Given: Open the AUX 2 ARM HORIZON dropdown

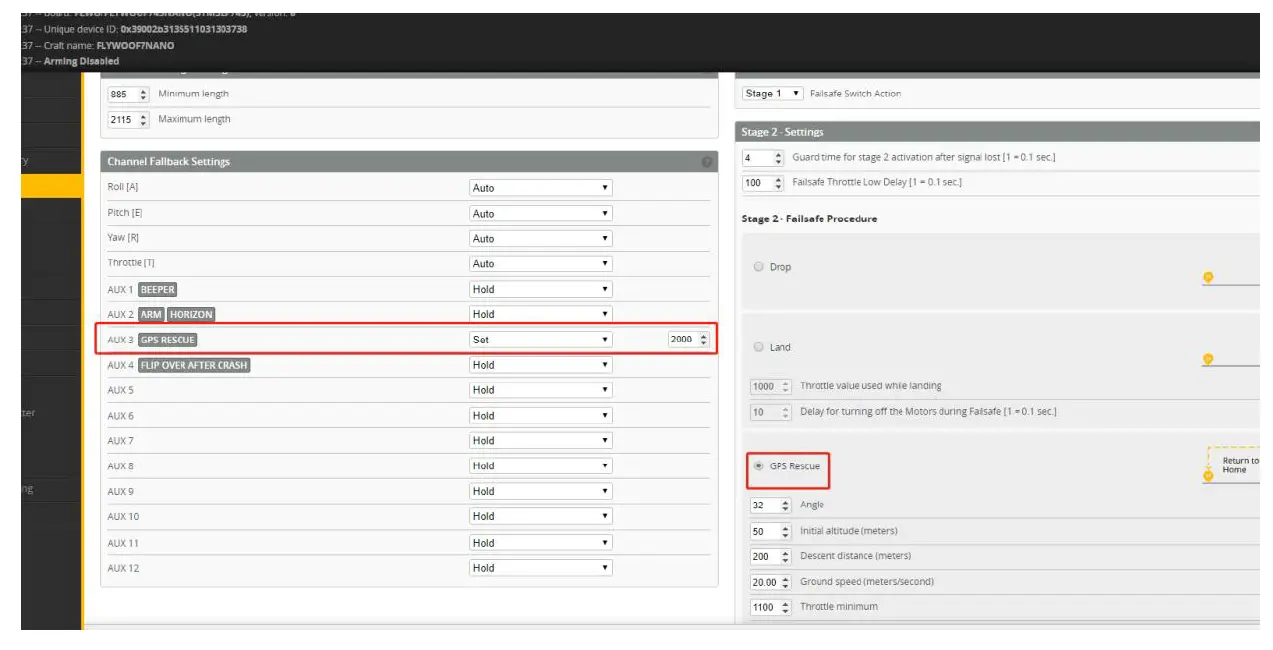Looking at the screenshot, I should (540, 314).
